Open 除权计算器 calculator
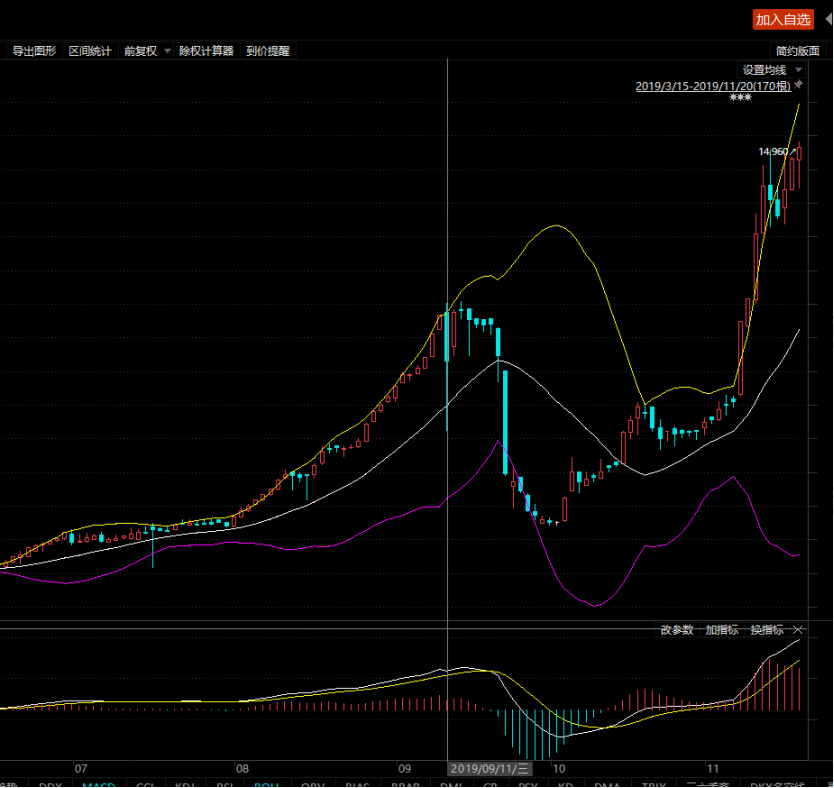 click(x=206, y=51)
